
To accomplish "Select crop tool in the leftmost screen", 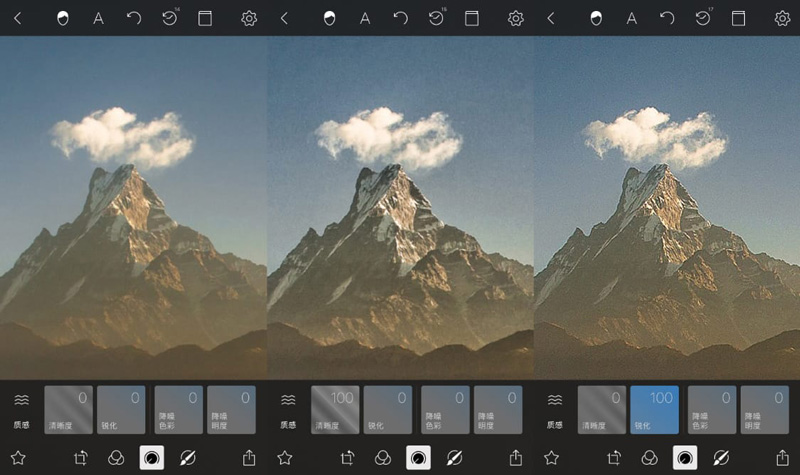I will pos(82,457).
